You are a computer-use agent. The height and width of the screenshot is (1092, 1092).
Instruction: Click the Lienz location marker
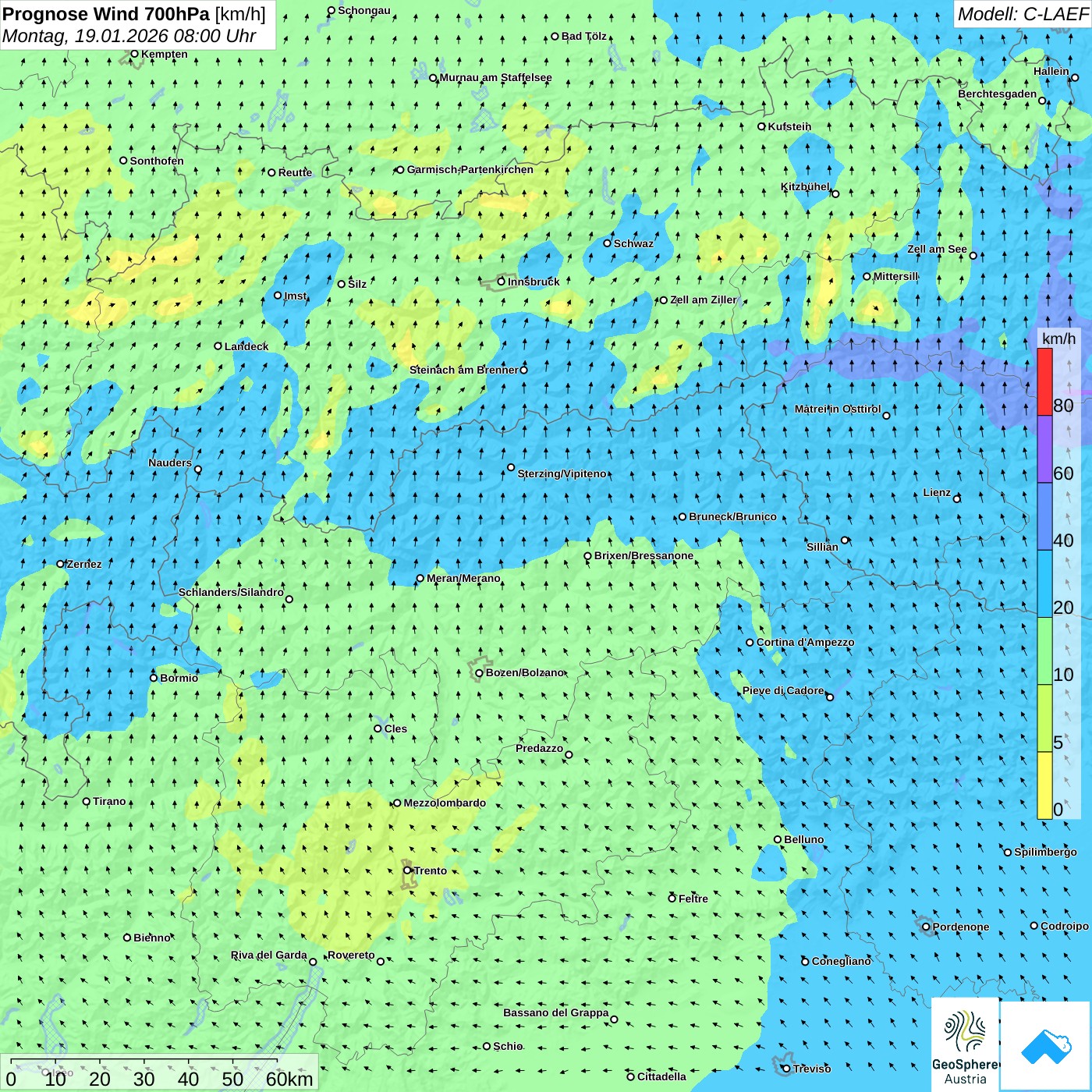pos(957,498)
